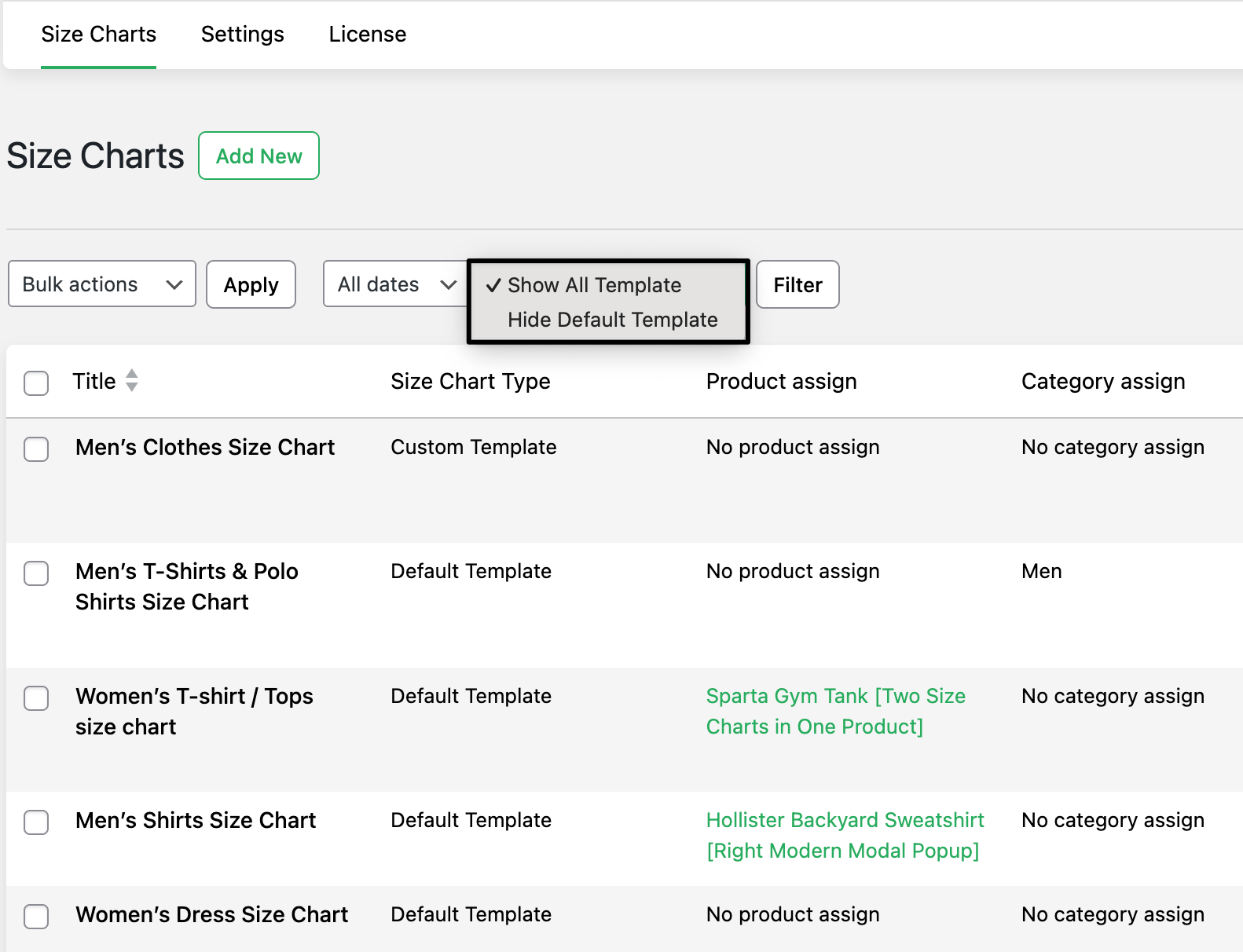This screenshot has height=952, width=1243.
Task: Click the Add New button
Action: coord(258,156)
